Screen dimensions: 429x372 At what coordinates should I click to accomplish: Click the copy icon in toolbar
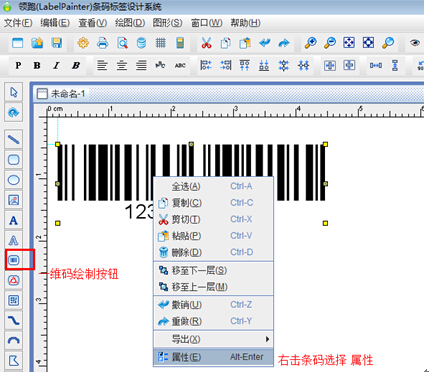[226, 43]
